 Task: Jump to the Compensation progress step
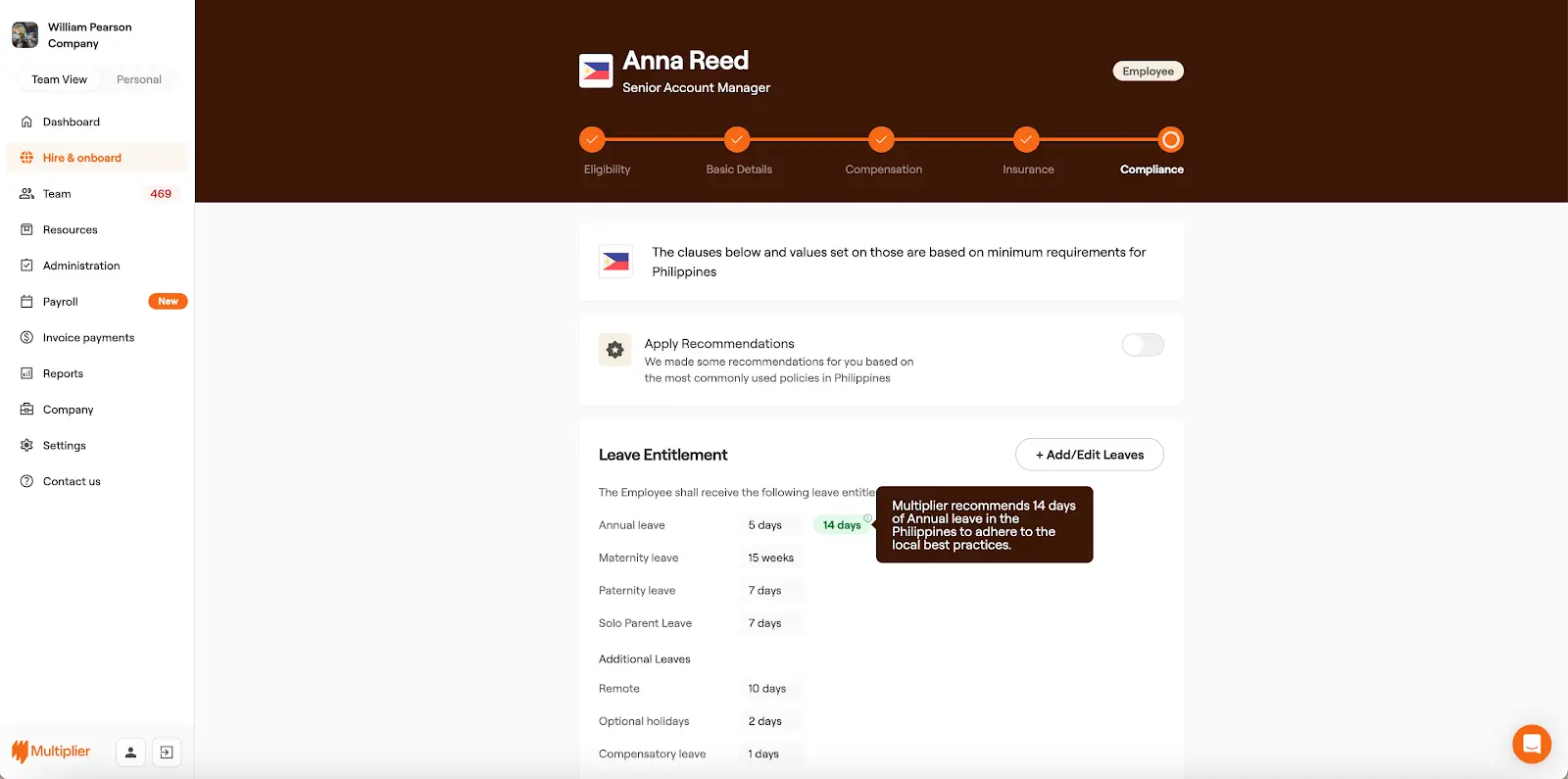pyautogui.click(x=882, y=140)
